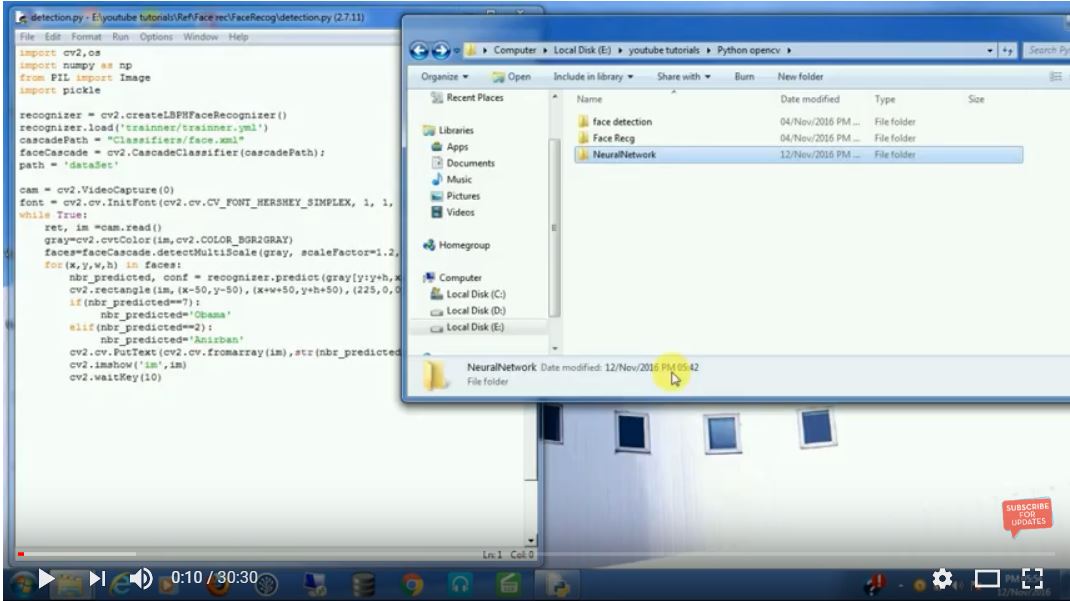
Task: Skip to the next video
Action: pyautogui.click(x=97, y=578)
